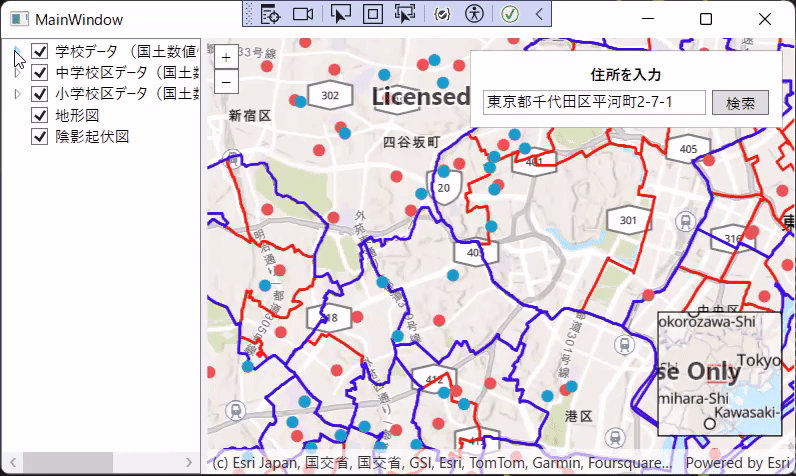The image size is (796, 476).
Task: Click the station icon below 港区 label
Action: (615, 436)
